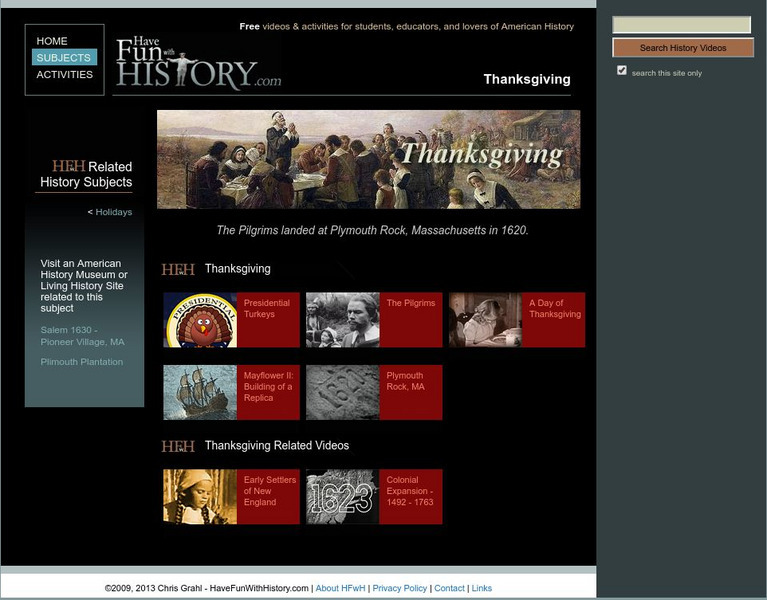Open the Links footer link
The image size is (767, 600).
pyautogui.click(x=482, y=588)
